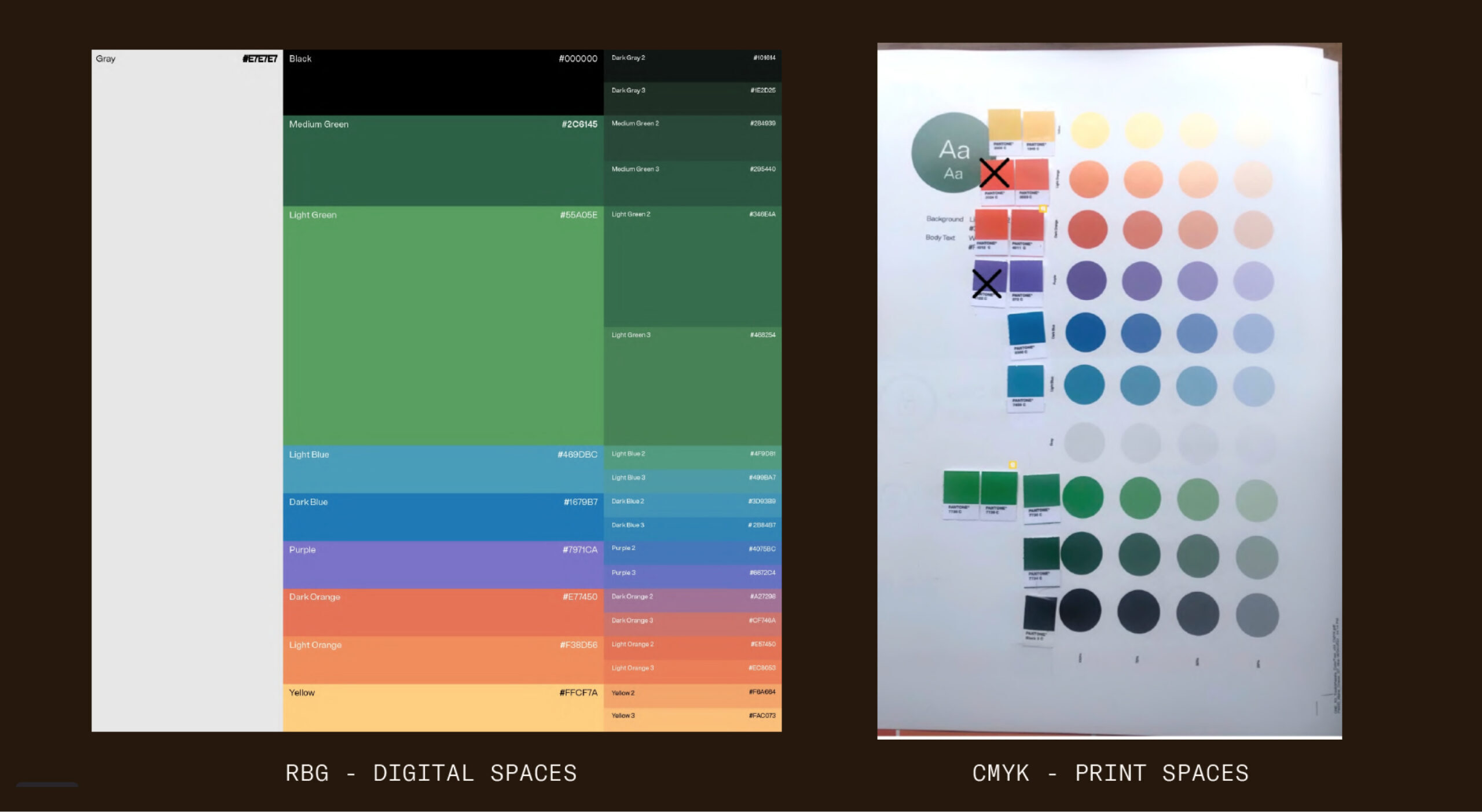Viewport: 1482px width, 812px height.
Task: Click the #F38D56 hex code
Action: [x=578, y=645]
